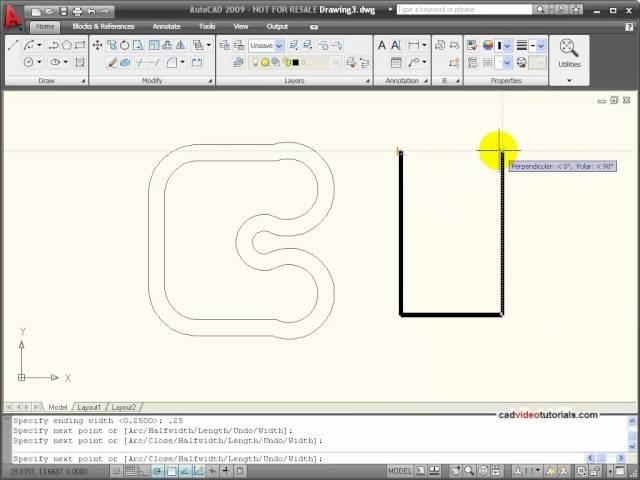Toggle Object Snap Tracking in status bar
This screenshot has height=480, width=640.
[x=185, y=471]
